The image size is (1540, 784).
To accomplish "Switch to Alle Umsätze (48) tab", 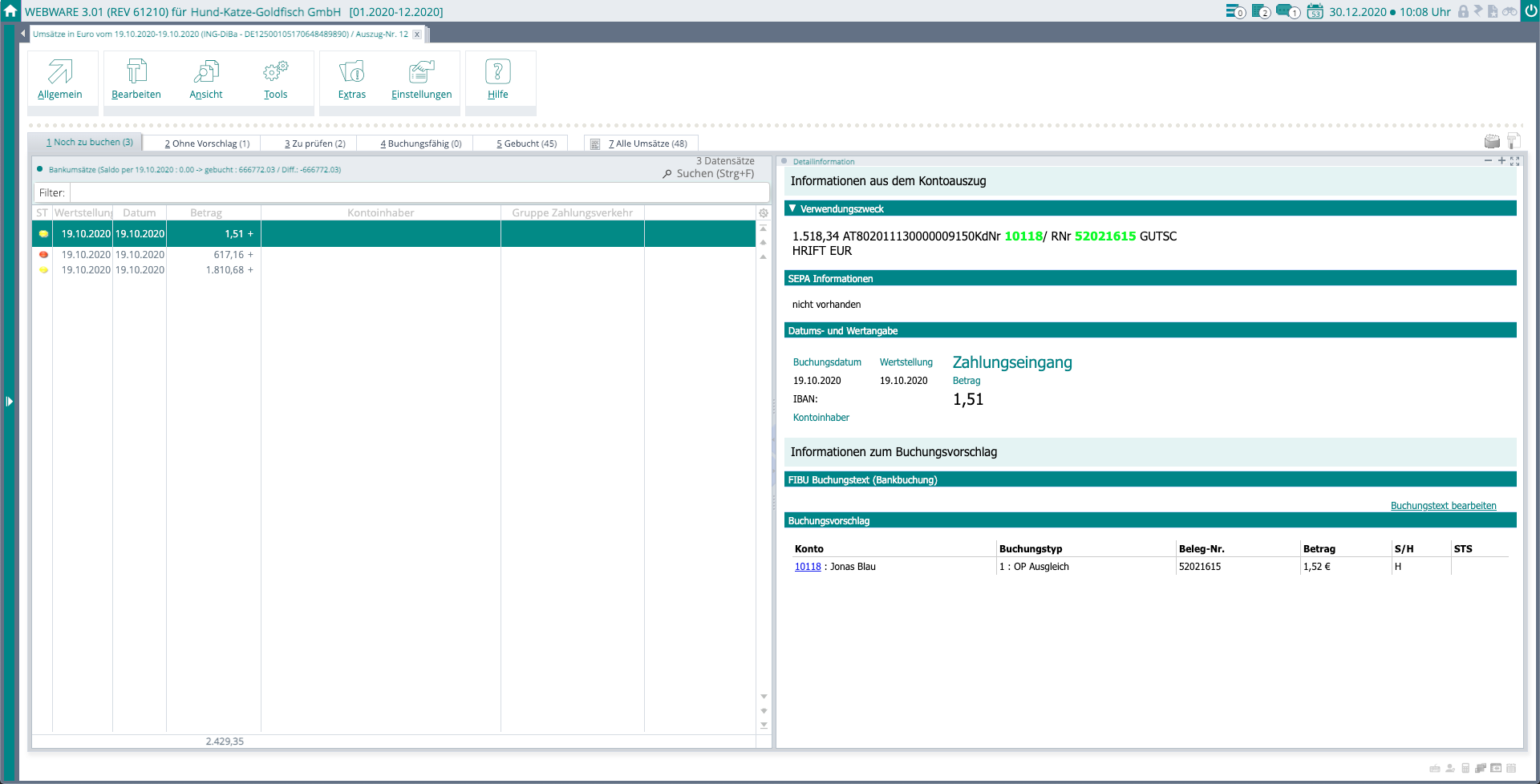I will (x=646, y=143).
